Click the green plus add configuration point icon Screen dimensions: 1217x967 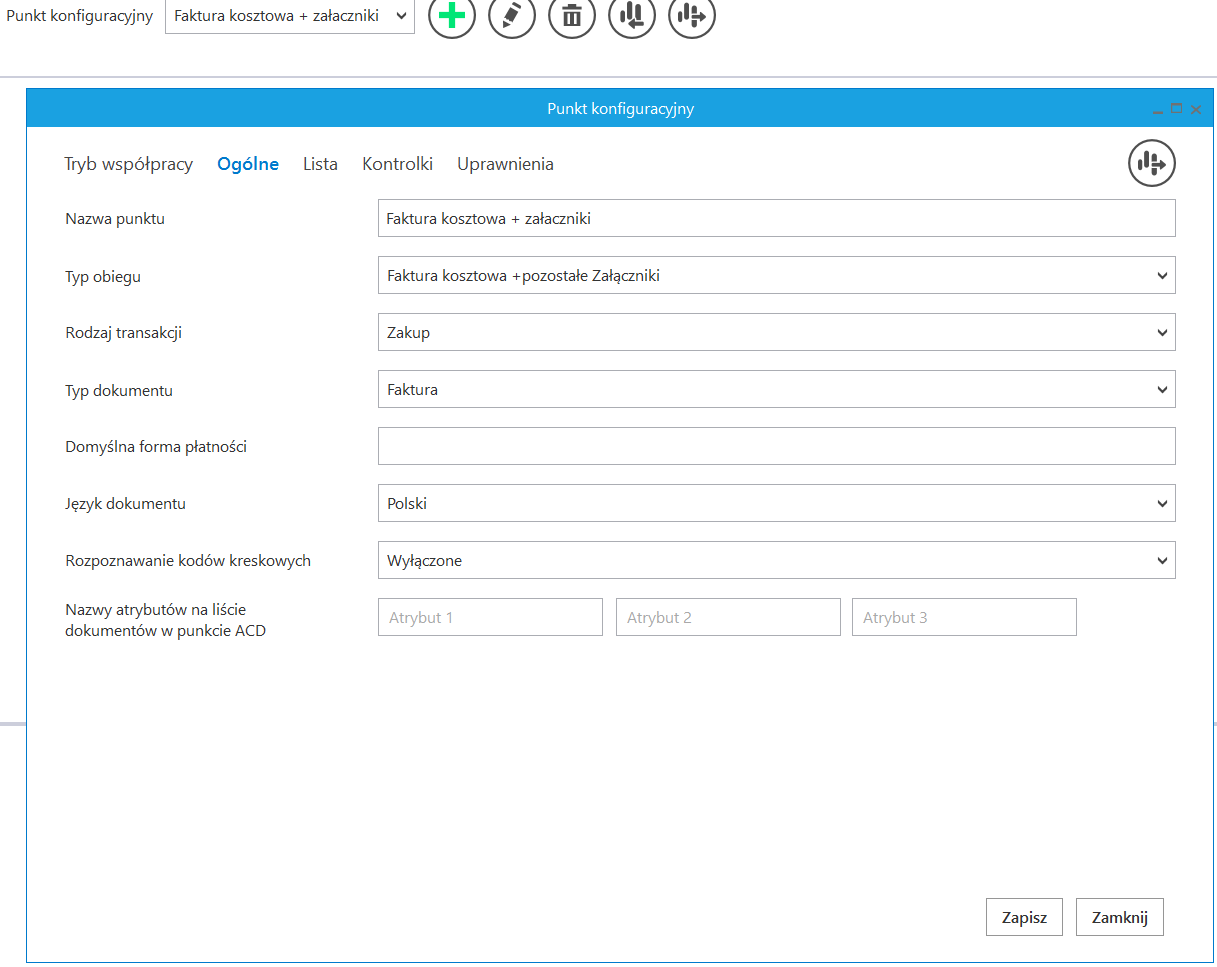pos(452,16)
